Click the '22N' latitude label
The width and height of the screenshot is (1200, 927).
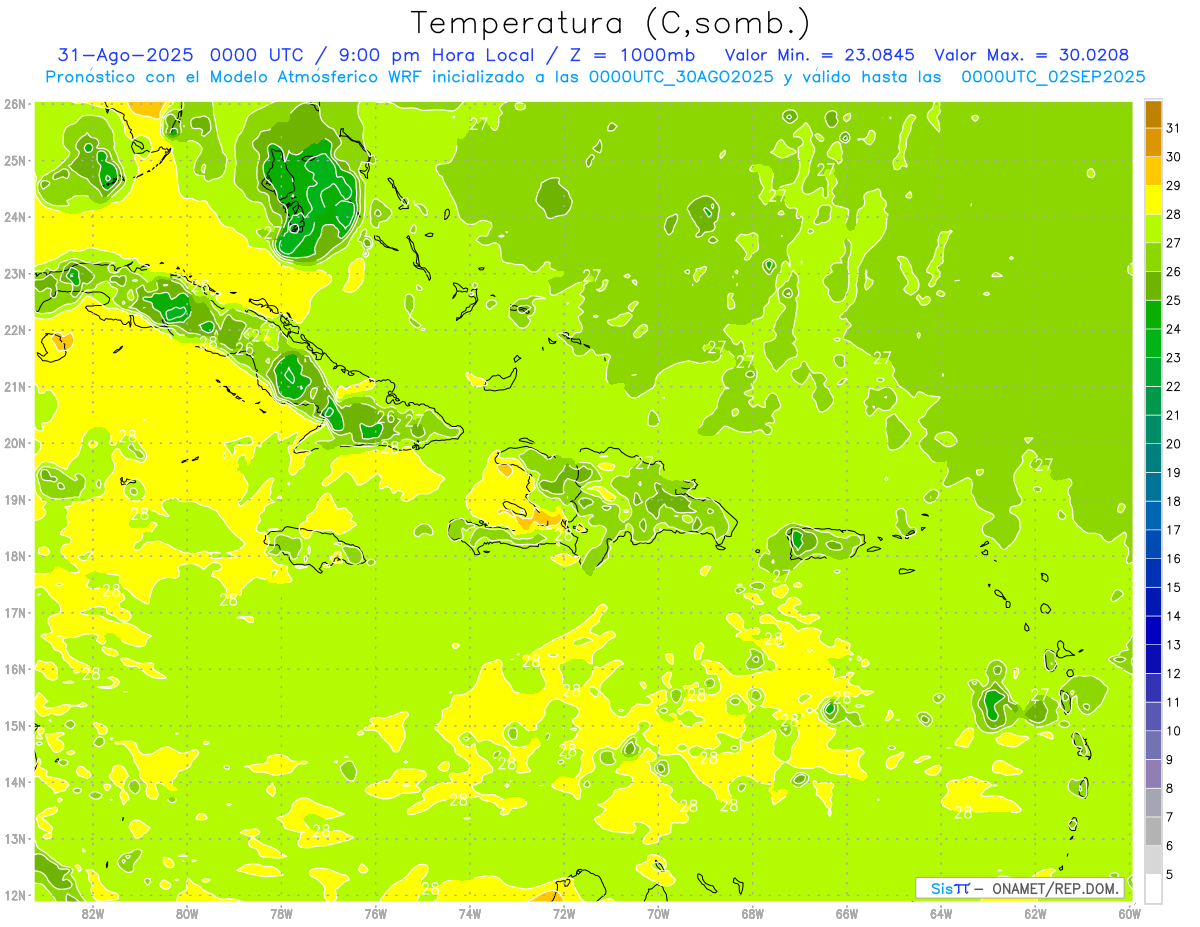coord(15,330)
